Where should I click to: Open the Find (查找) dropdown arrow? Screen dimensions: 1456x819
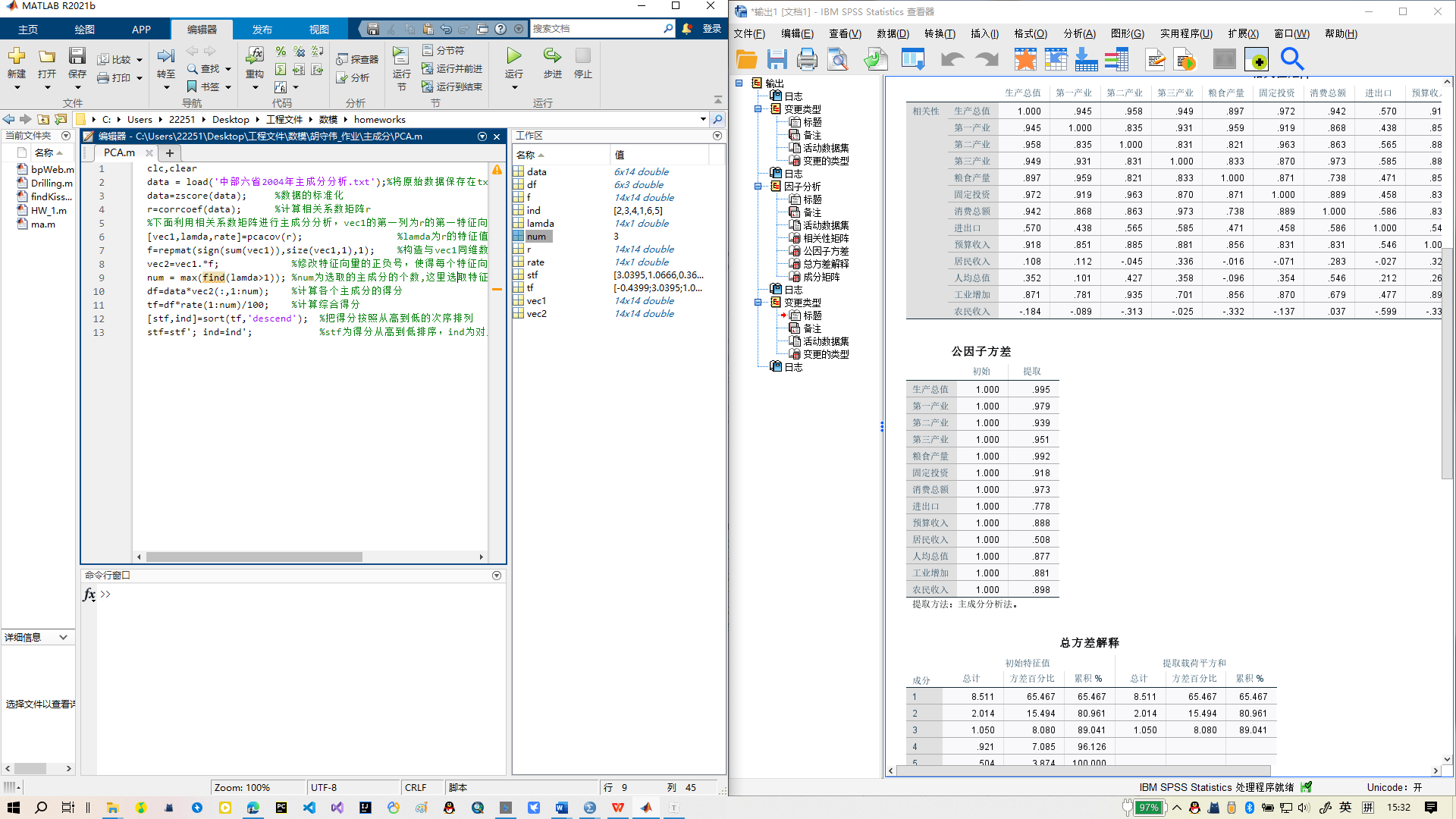[227, 69]
